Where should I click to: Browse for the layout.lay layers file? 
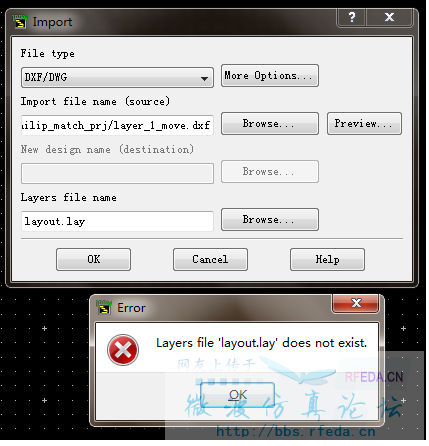(272, 221)
